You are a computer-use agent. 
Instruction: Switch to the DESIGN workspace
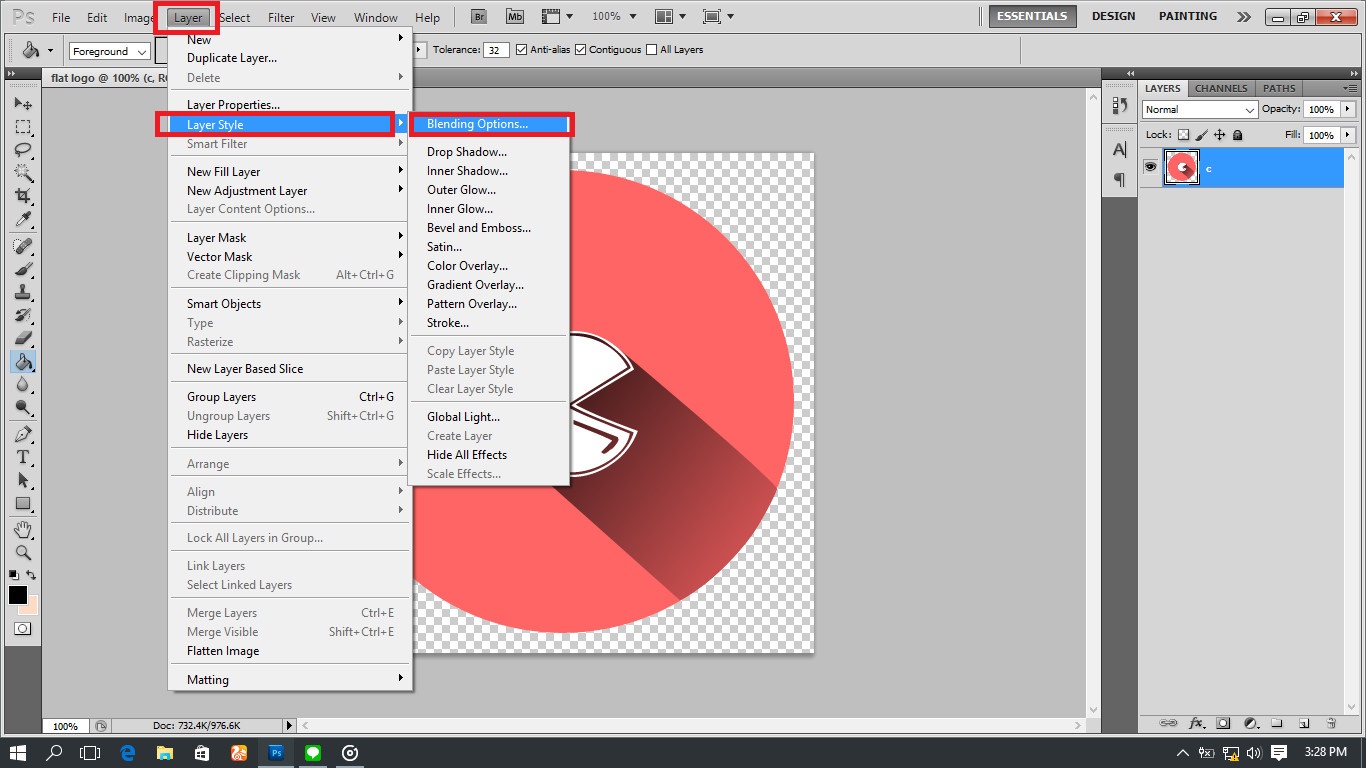click(x=1113, y=16)
